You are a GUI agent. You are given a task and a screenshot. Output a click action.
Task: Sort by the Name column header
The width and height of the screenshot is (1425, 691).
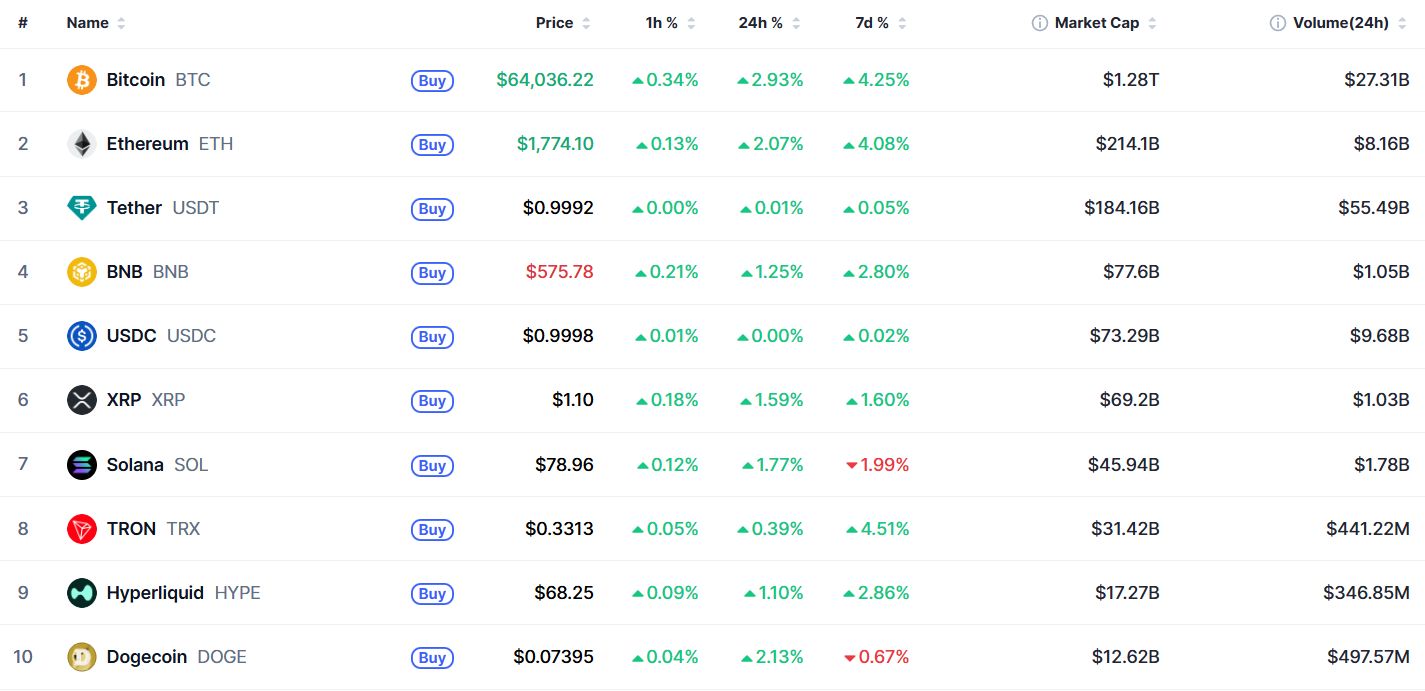(x=96, y=23)
